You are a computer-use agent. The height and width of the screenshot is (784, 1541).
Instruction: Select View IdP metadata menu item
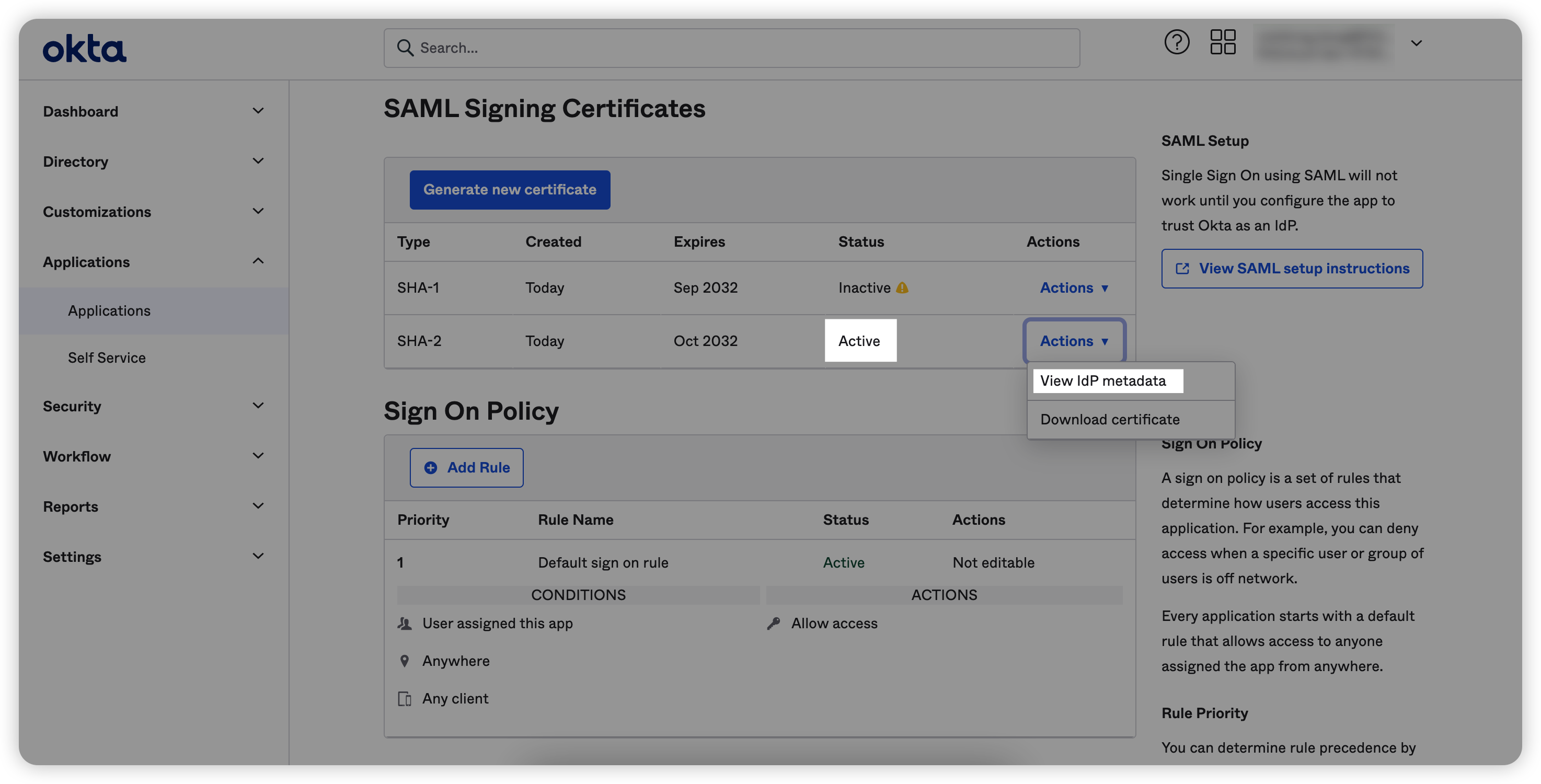(x=1102, y=381)
